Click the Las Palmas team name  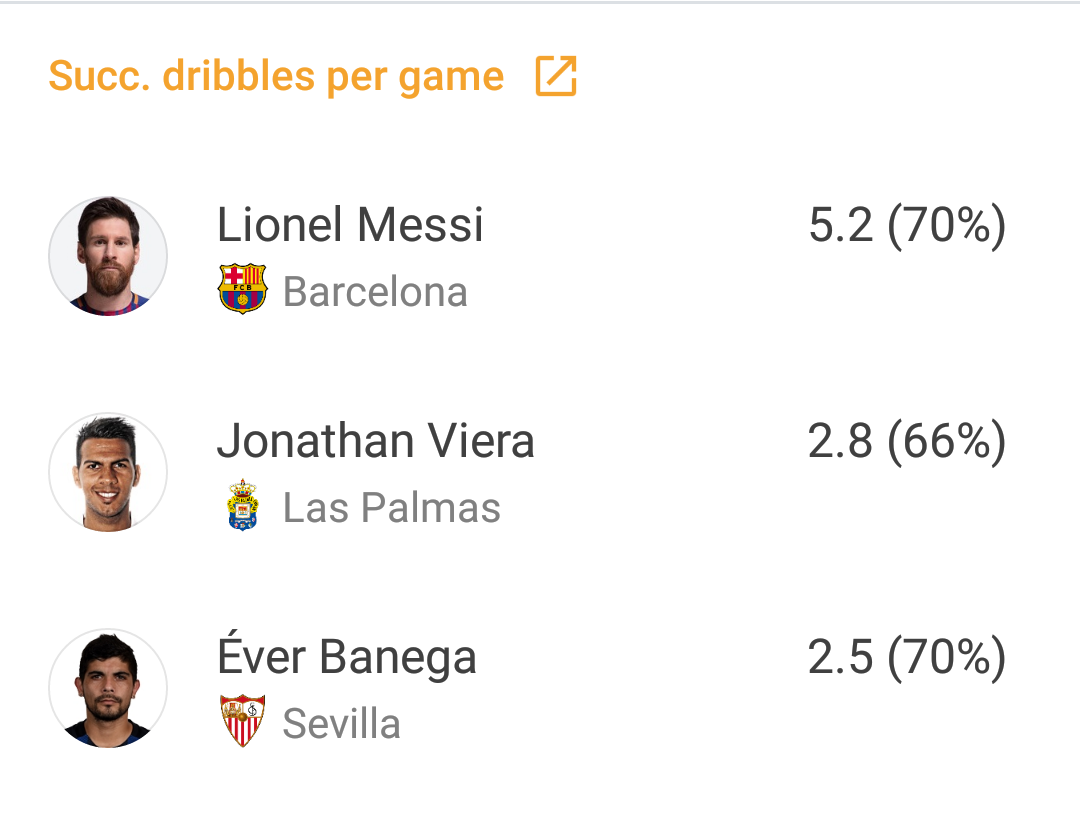pos(392,508)
